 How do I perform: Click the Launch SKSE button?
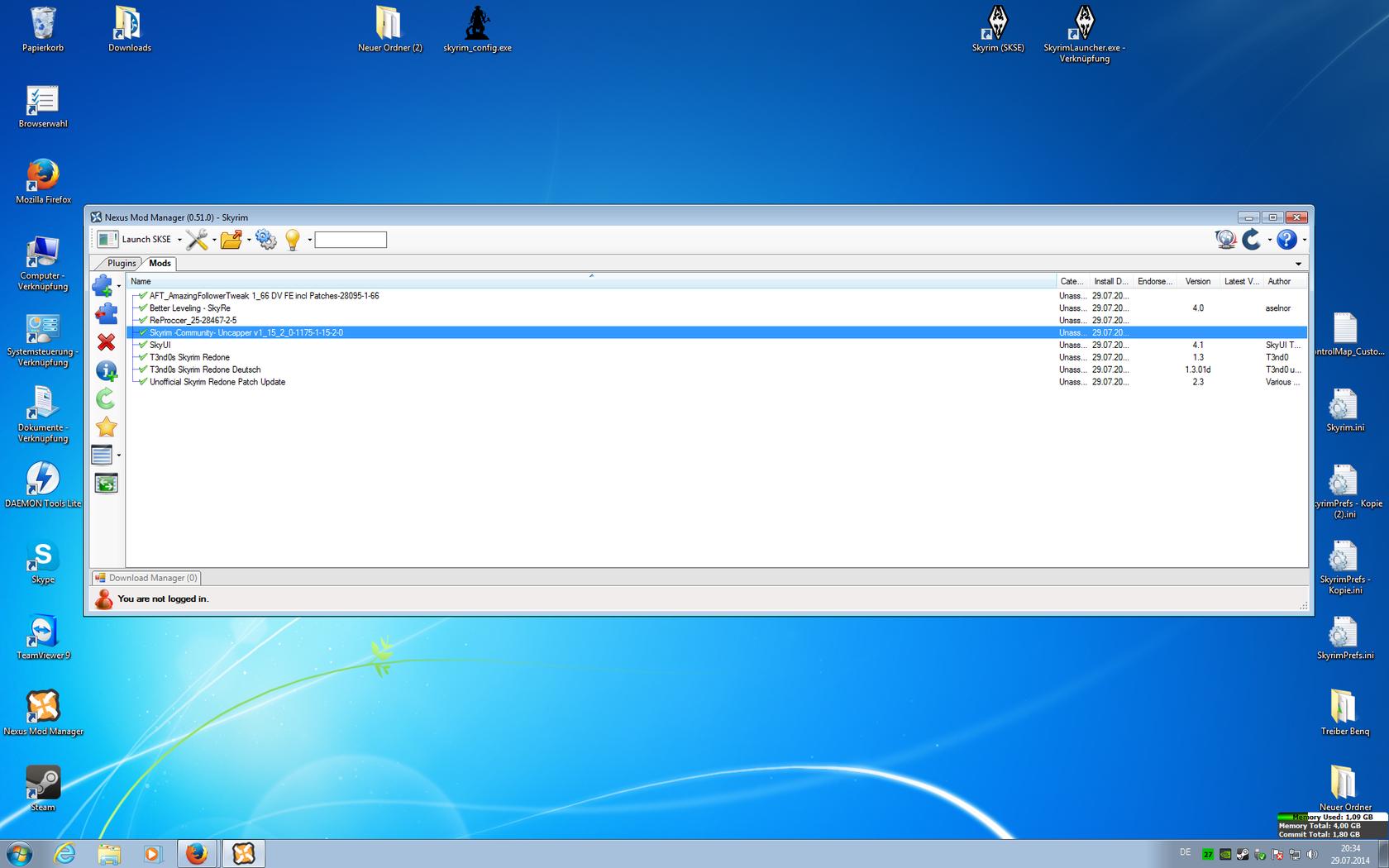[x=136, y=240]
